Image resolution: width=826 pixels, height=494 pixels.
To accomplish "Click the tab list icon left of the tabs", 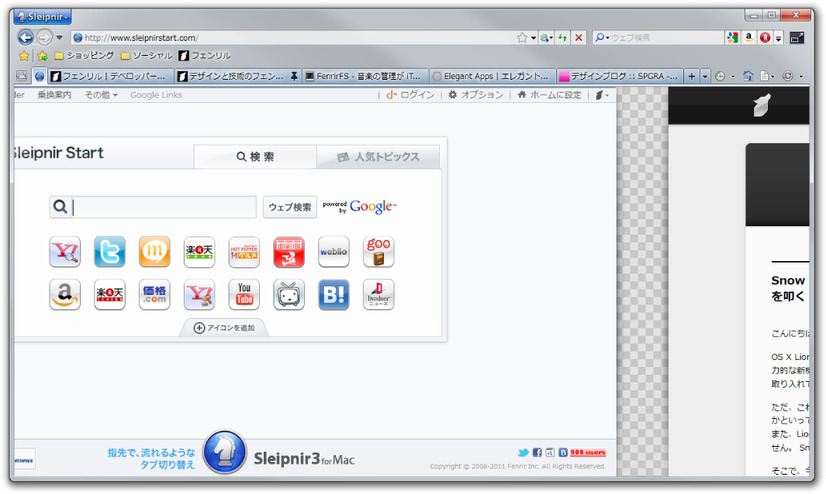I will coord(22,76).
